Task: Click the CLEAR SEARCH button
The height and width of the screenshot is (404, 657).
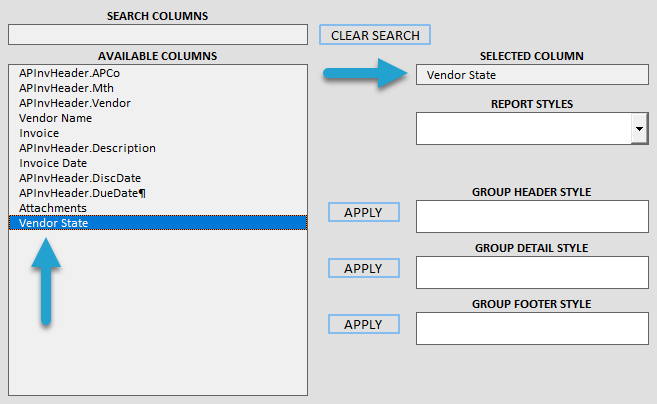Action: click(x=375, y=35)
